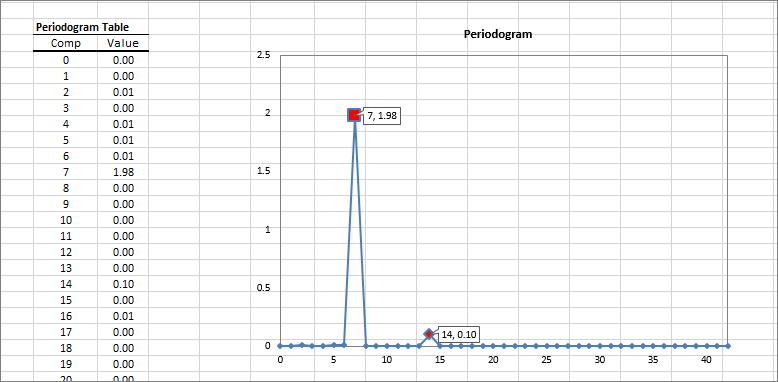Click the 2 label on the vertical axis

coord(267,113)
